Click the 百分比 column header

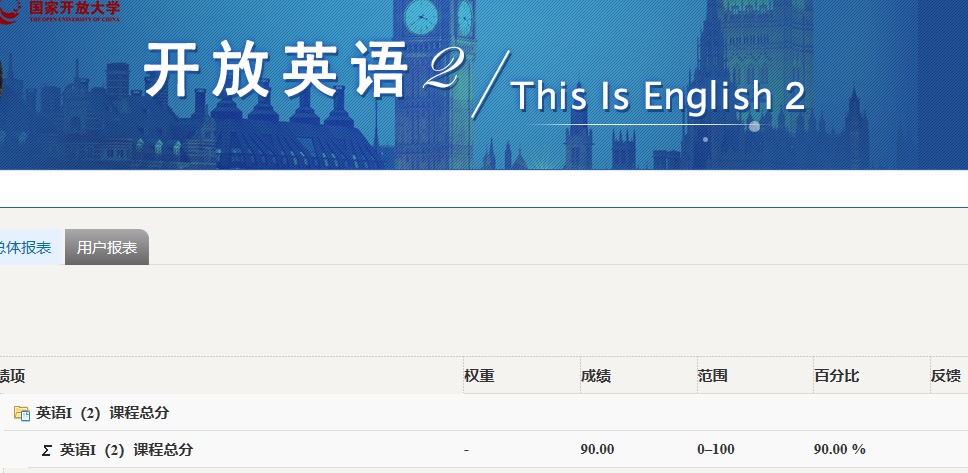click(x=837, y=375)
